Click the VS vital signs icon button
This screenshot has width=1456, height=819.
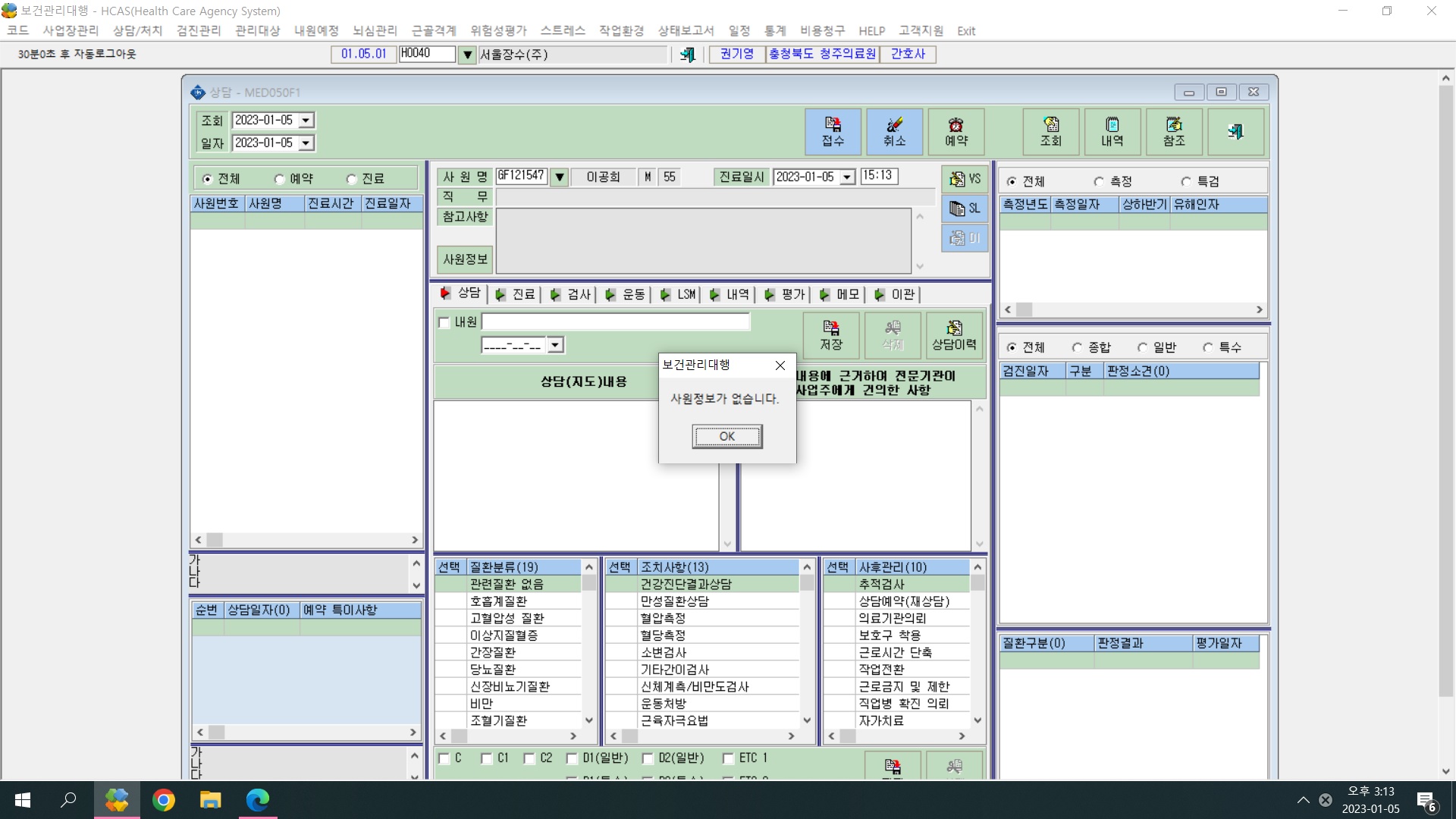click(x=965, y=179)
